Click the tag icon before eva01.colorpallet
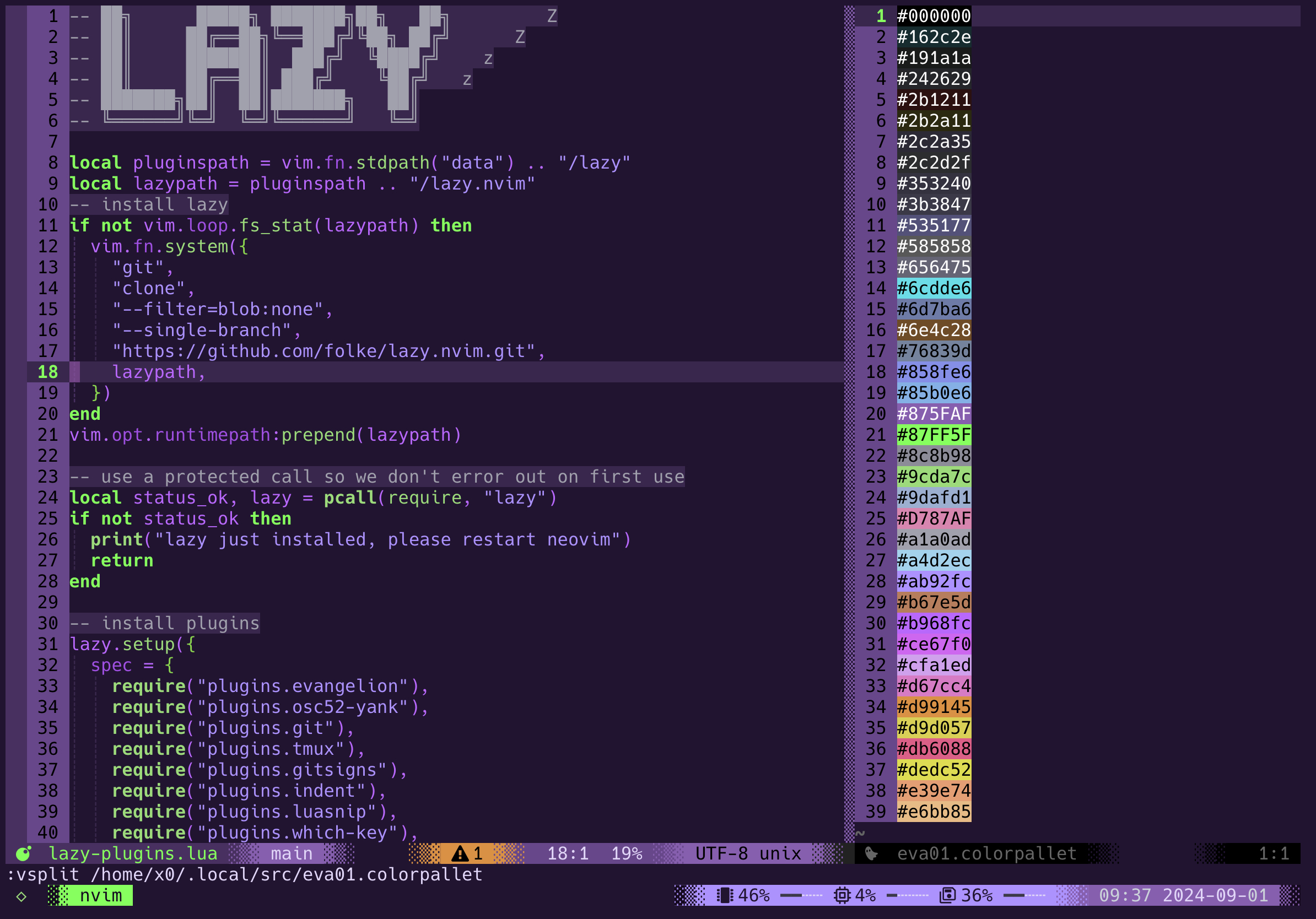 click(x=871, y=853)
